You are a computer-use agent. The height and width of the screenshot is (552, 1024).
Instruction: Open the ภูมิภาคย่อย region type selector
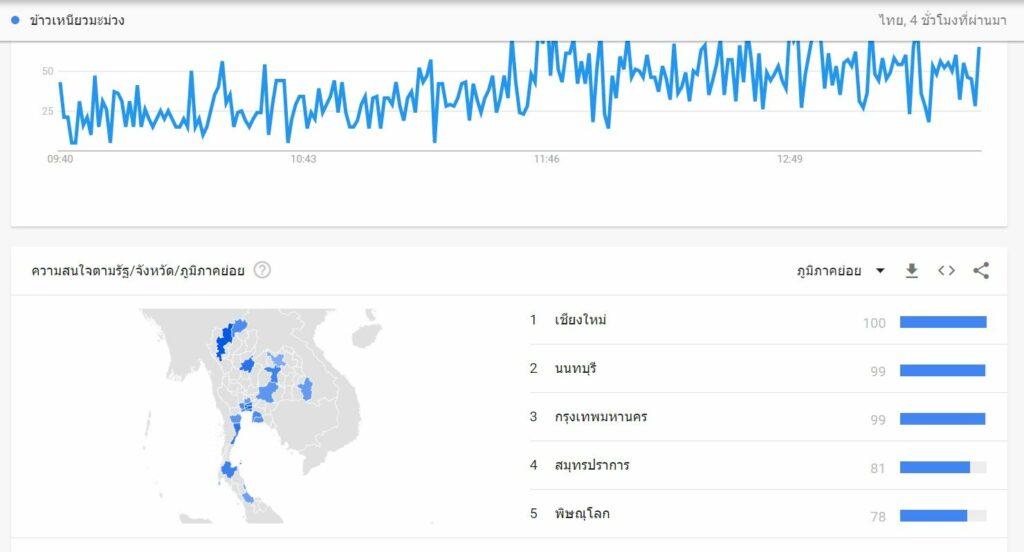840,270
